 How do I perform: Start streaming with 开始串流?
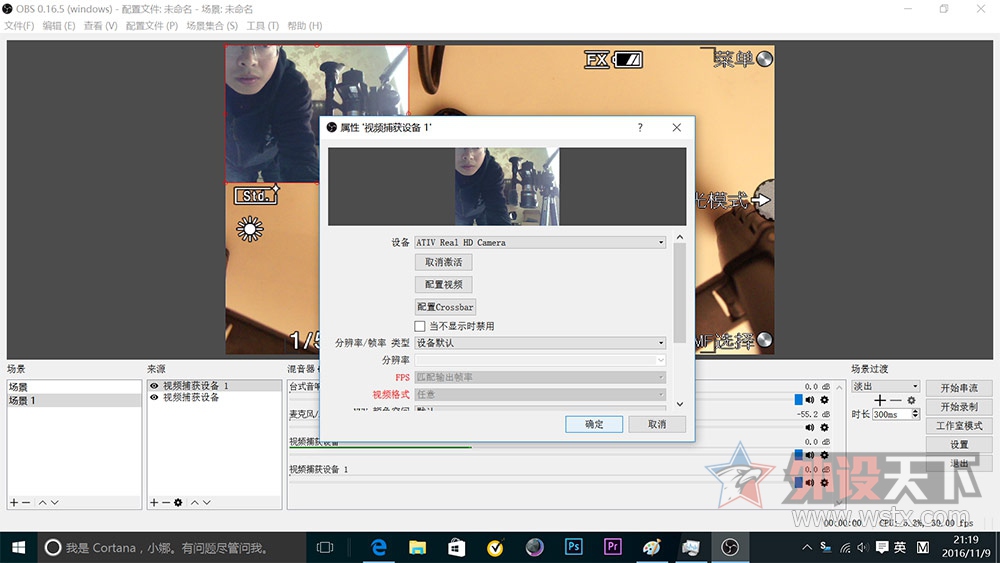959,388
